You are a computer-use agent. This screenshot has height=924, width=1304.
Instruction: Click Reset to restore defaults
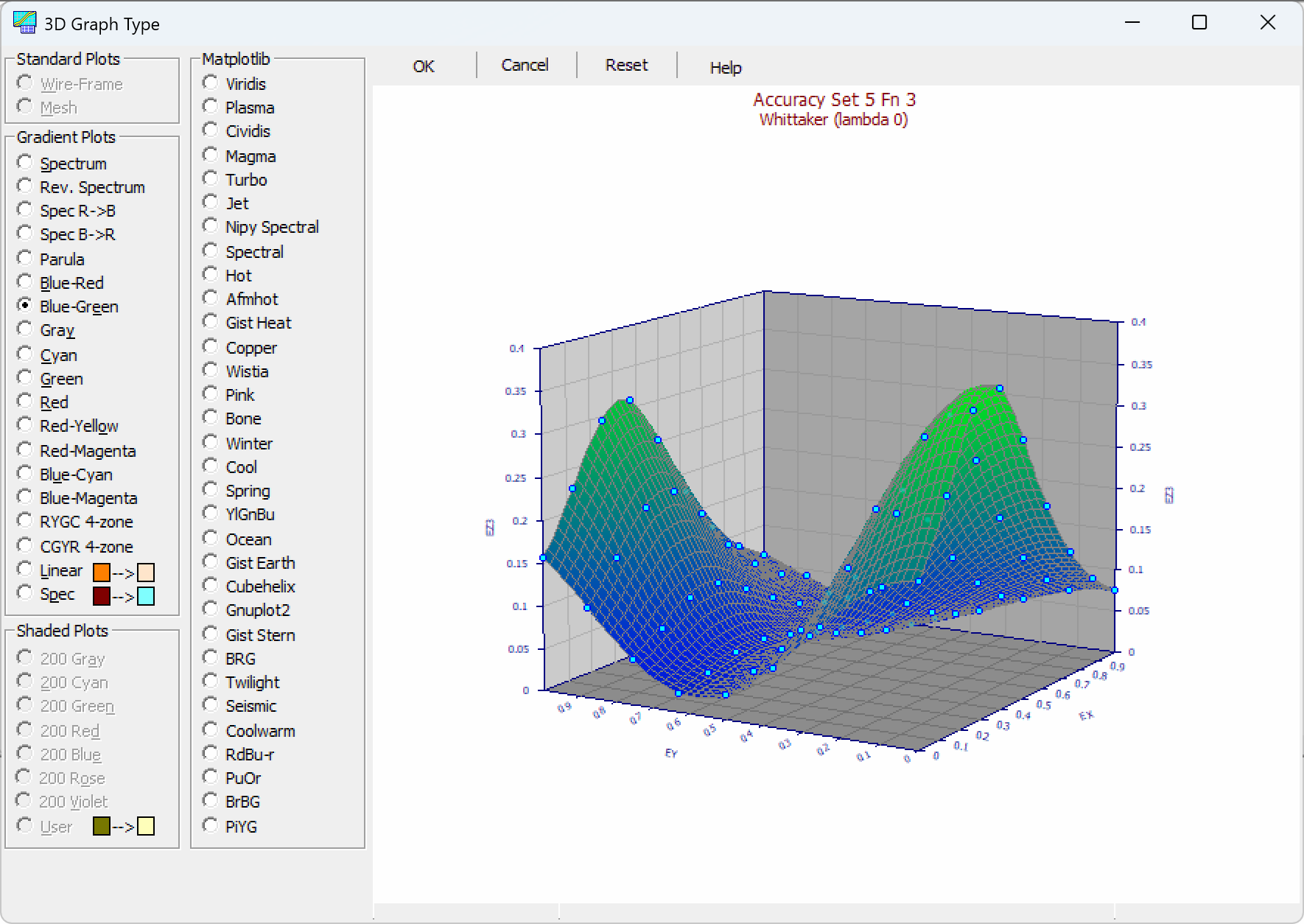[626, 65]
